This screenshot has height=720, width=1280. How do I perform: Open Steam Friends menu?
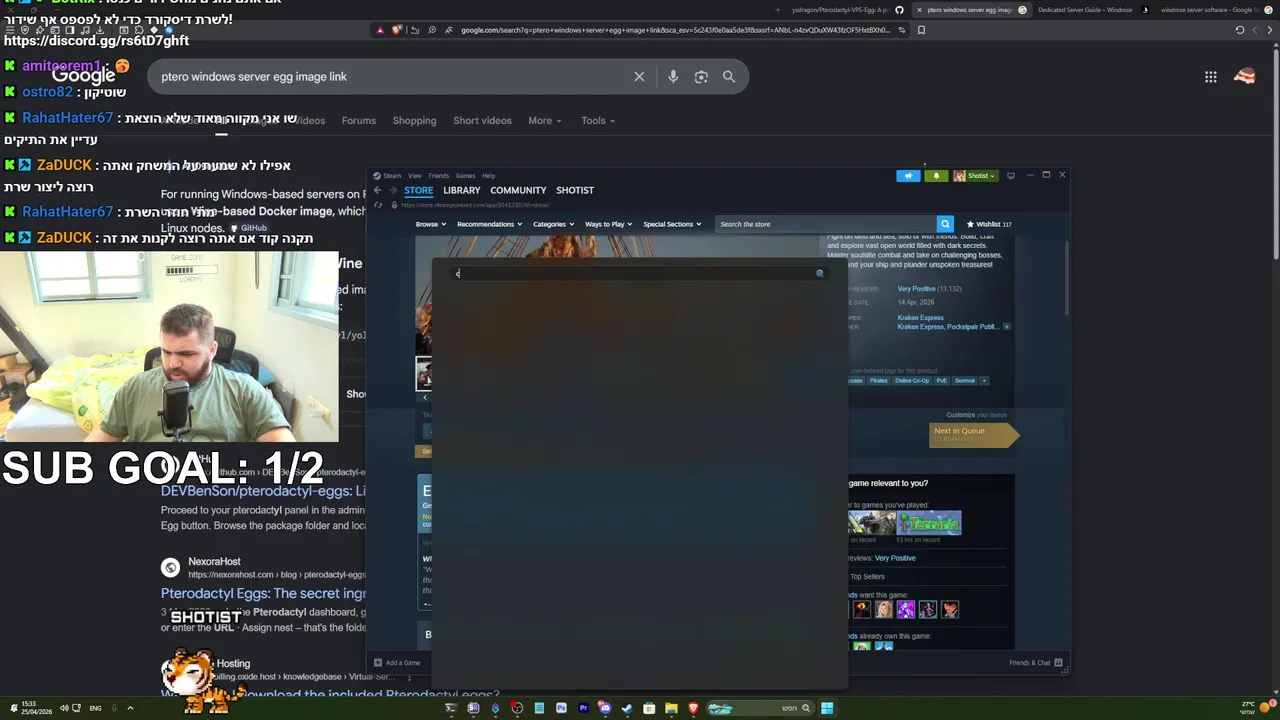click(438, 176)
